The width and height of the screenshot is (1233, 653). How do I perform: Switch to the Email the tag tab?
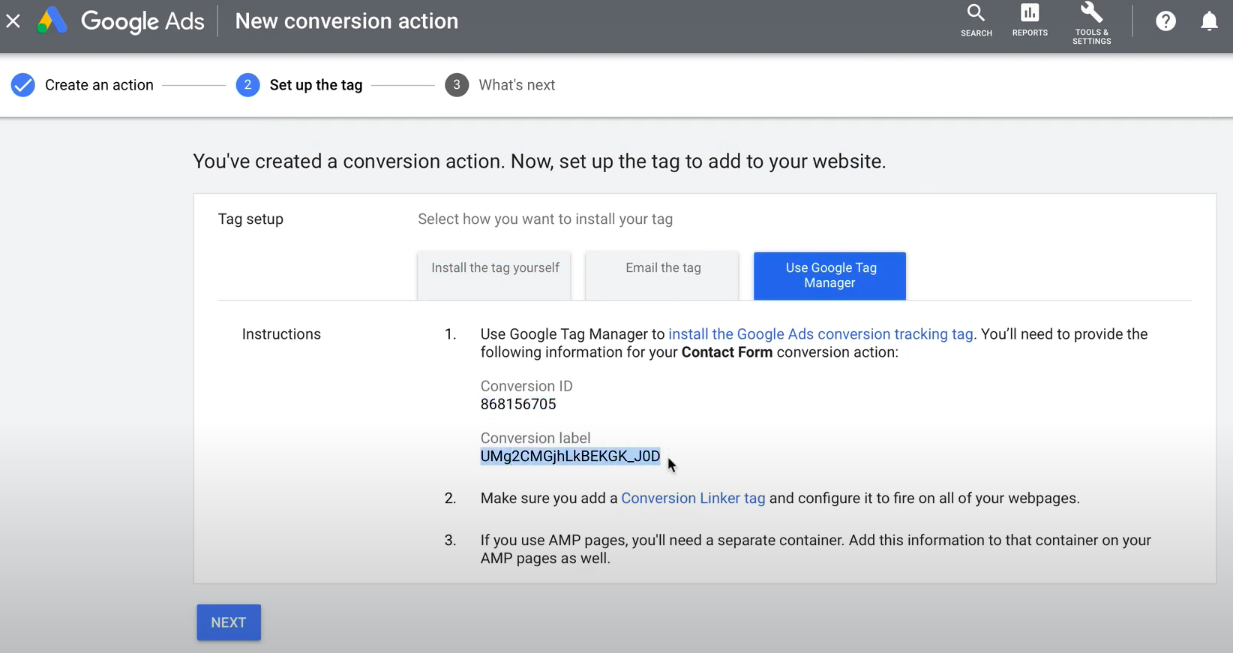(661, 267)
